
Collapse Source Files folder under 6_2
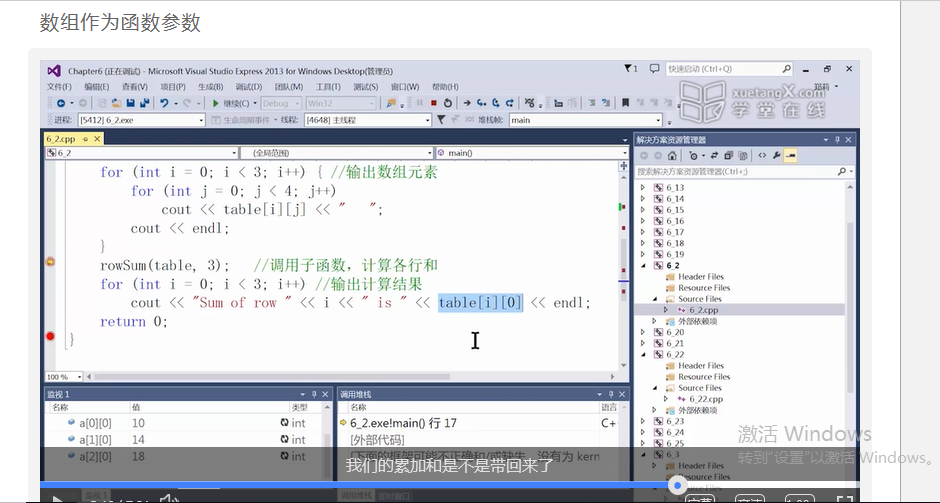coord(655,299)
